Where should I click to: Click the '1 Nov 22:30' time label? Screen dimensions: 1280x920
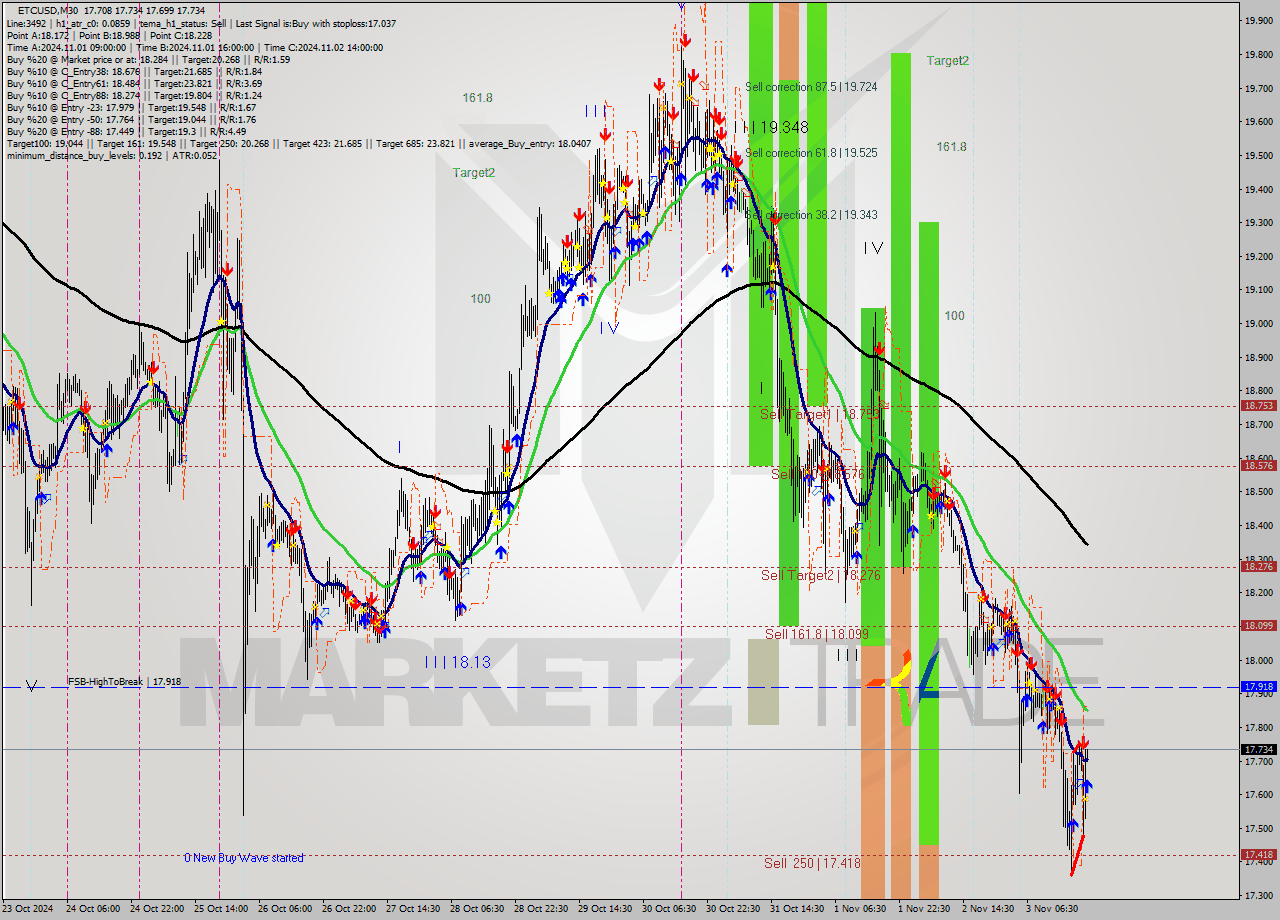pyautogui.click(x=924, y=909)
